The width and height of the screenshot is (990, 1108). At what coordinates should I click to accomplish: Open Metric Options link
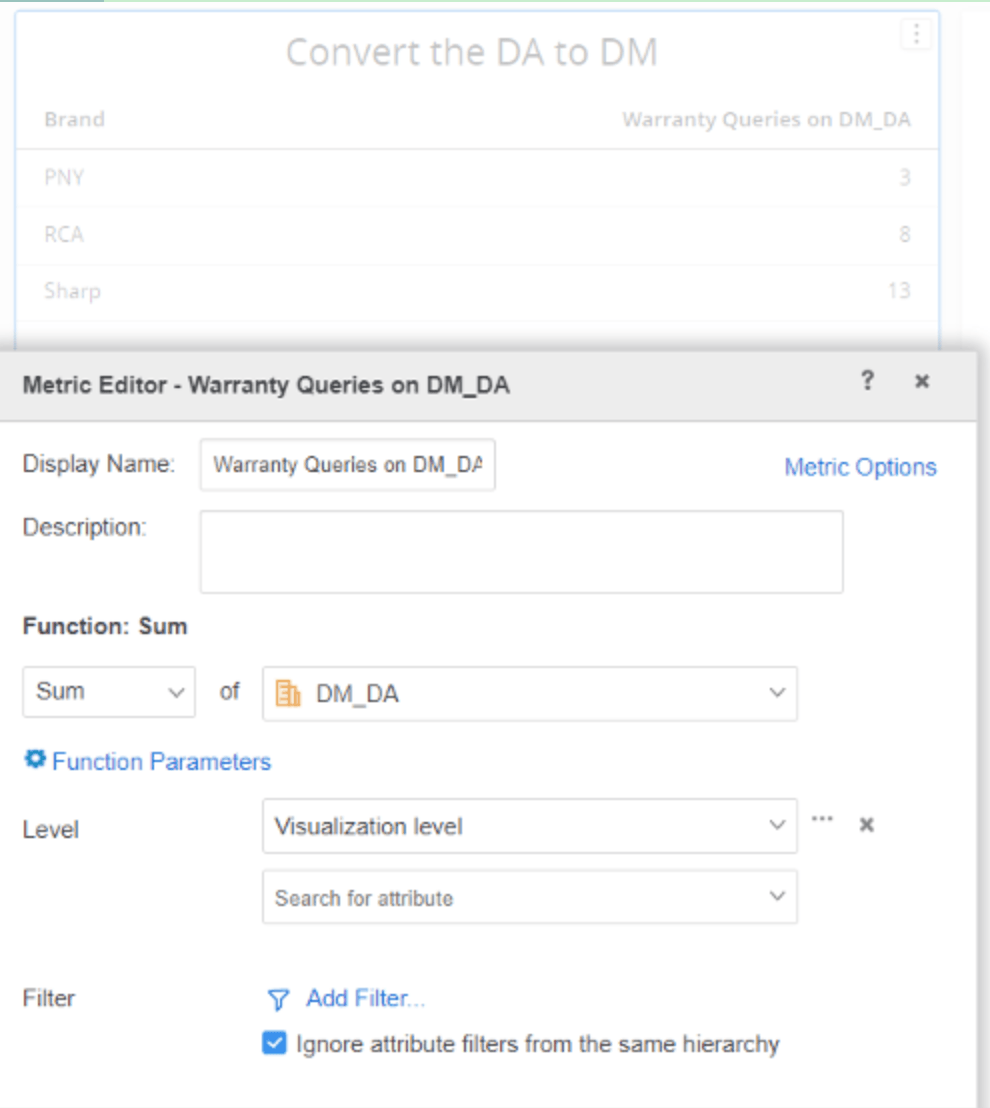point(860,467)
